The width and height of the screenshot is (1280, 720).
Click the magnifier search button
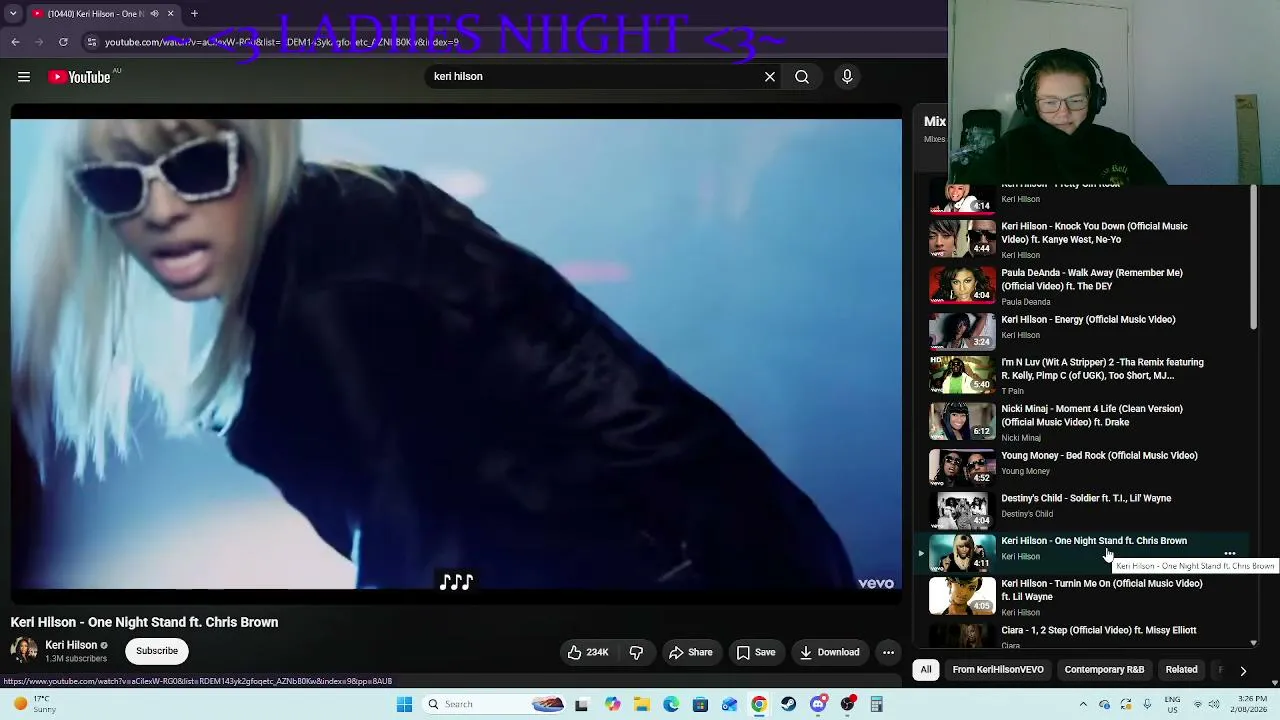pyautogui.click(x=802, y=77)
